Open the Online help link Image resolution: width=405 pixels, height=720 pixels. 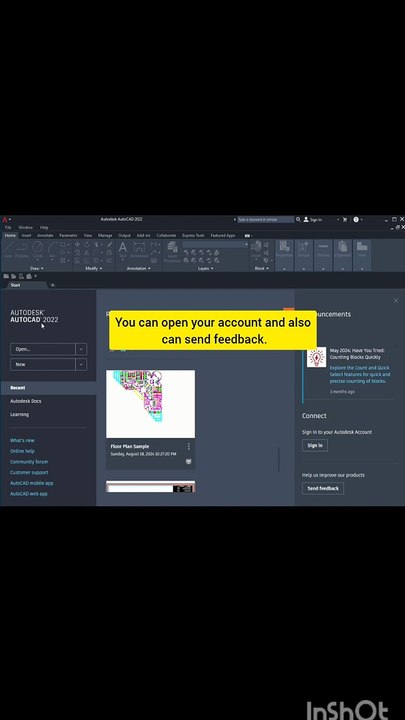22,451
